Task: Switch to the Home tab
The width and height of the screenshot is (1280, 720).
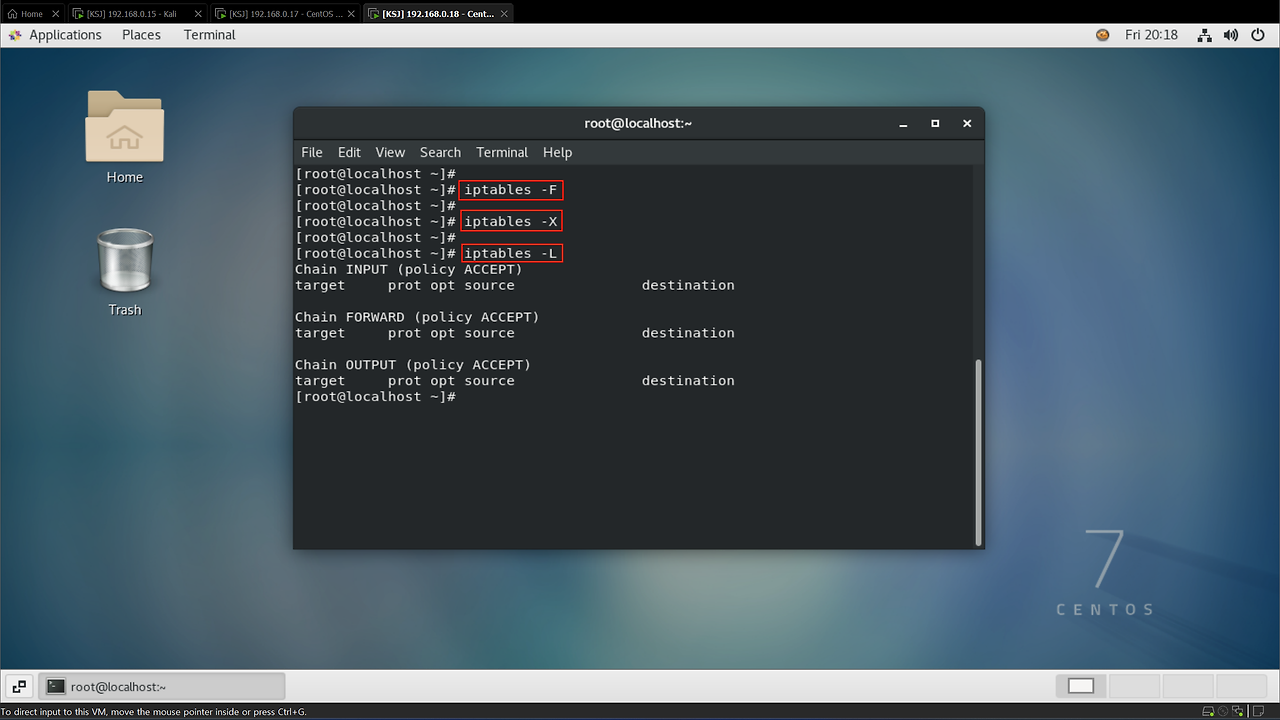Action: pyautogui.click(x=31, y=14)
